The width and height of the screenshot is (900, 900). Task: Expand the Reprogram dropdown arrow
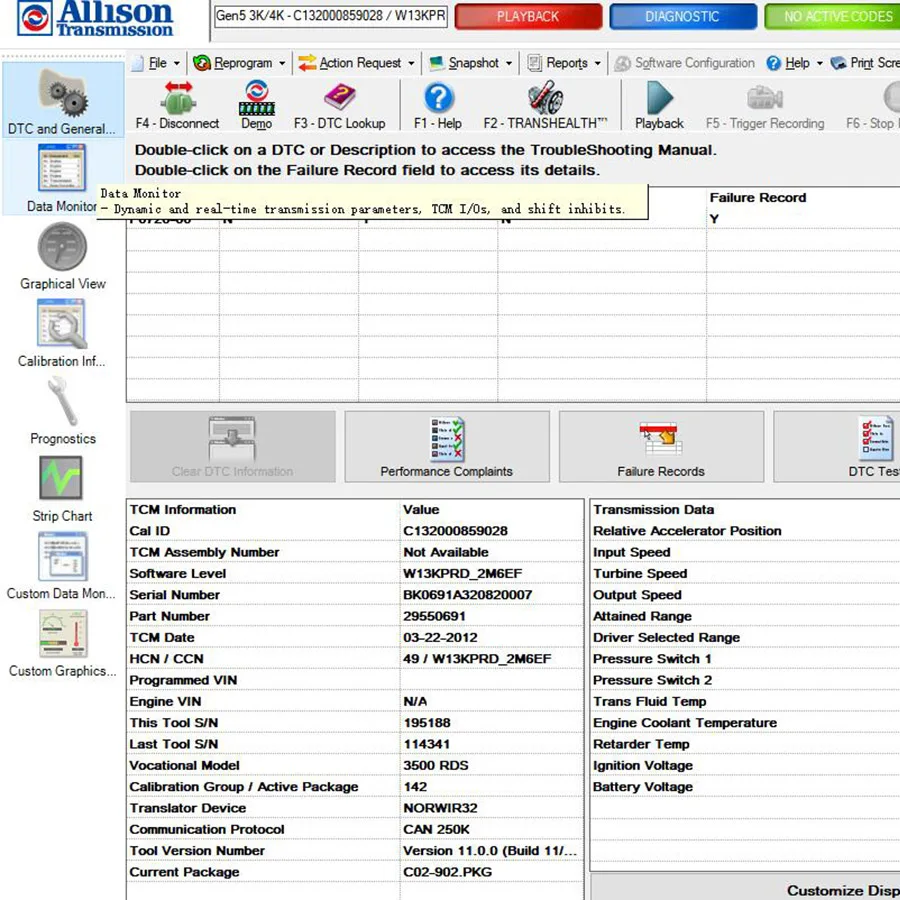282,63
